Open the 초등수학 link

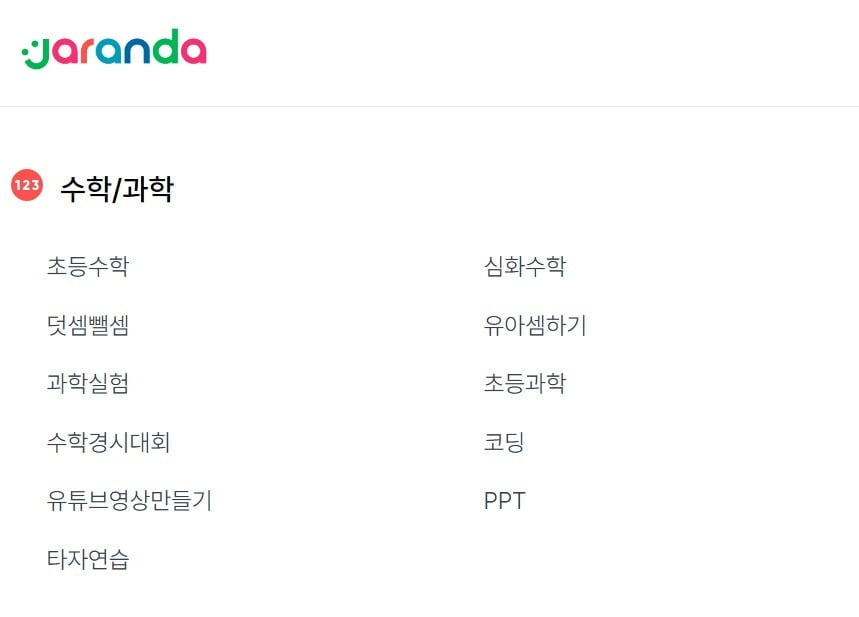(88, 266)
